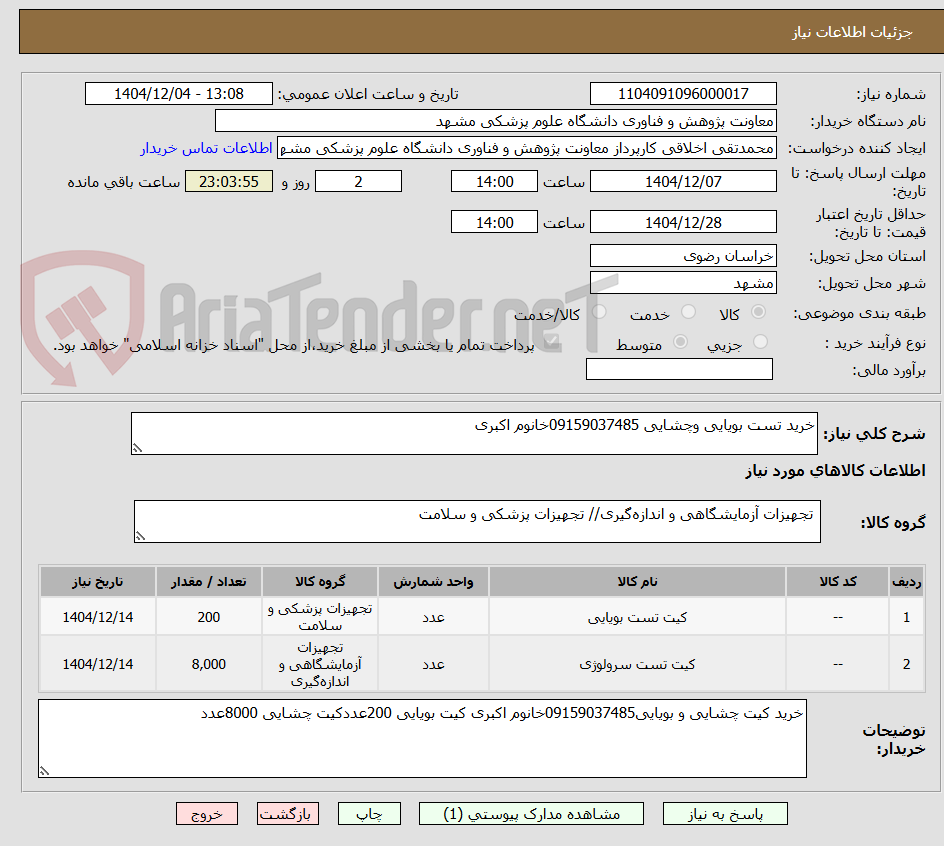Click the remaining days field showing 2
The image size is (944, 846).
(358, 181)
